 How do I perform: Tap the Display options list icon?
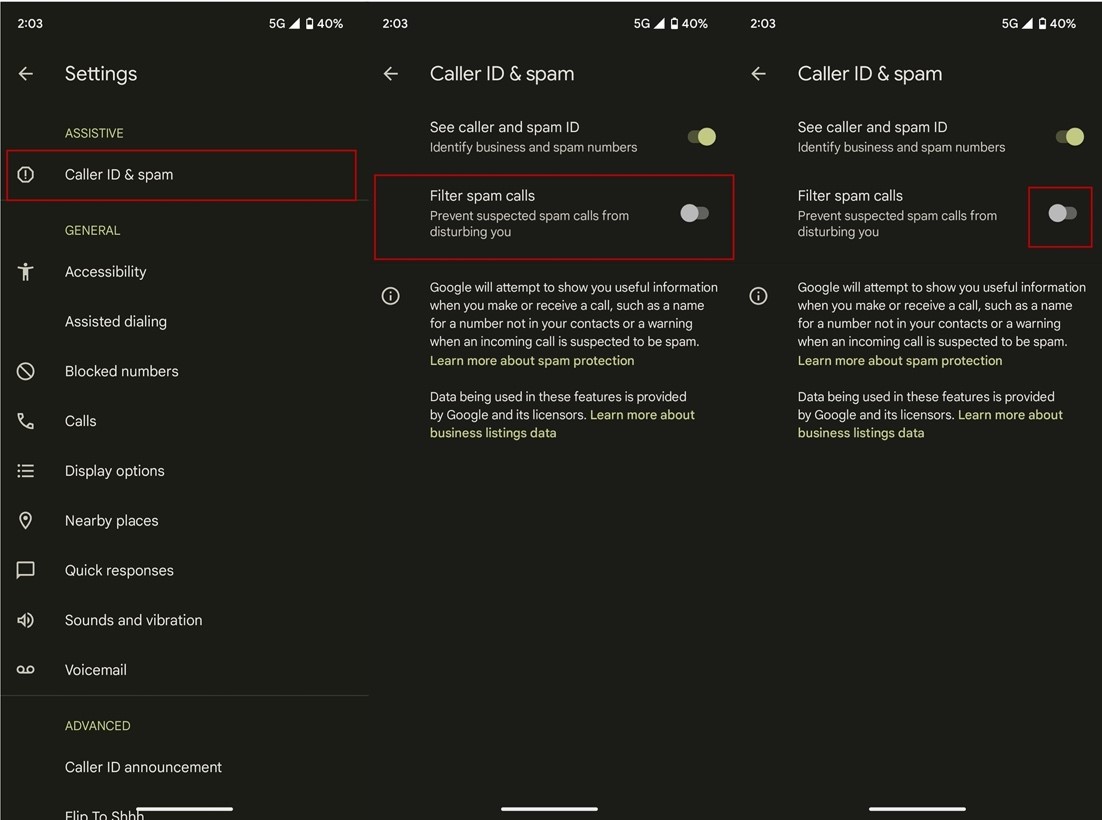click(x=26, y=471)
